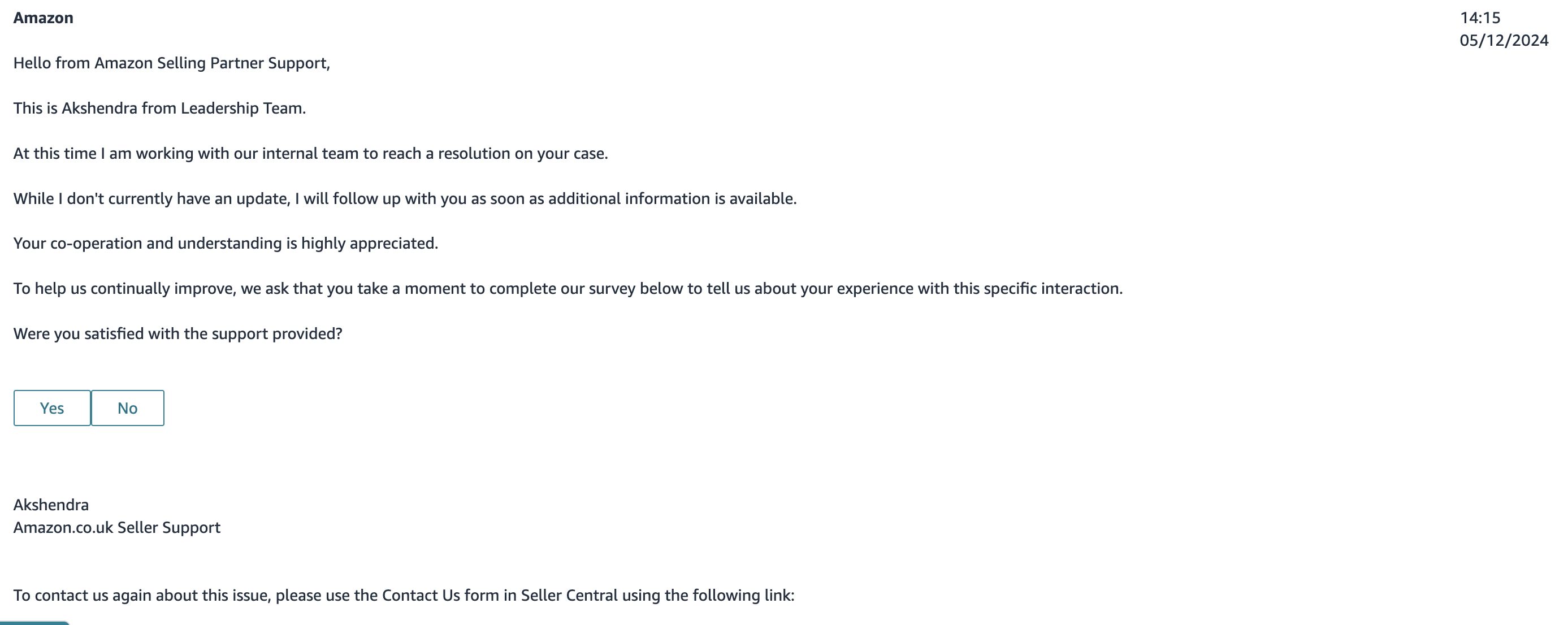Screen dimensions: 1568x625
Task: Click the words 'Leadership Team' in the message
Action: [242, 108]
